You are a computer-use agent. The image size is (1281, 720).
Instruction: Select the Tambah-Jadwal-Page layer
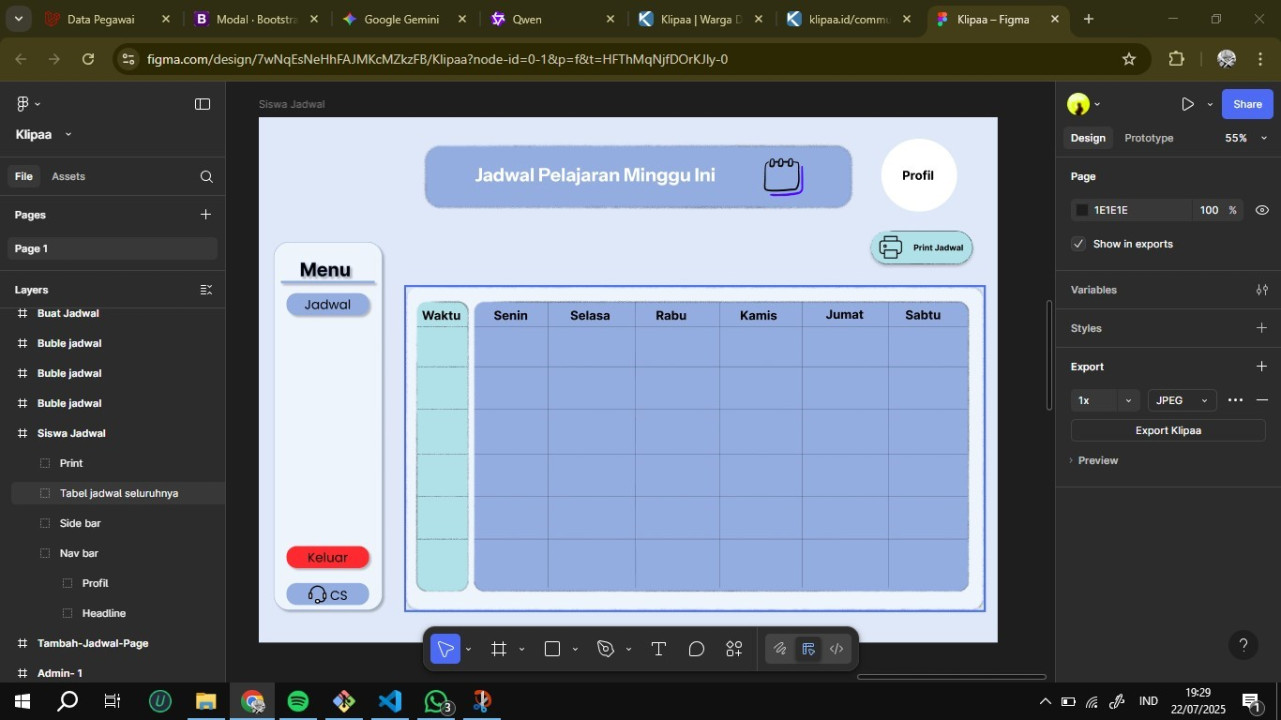(x=93, y=643)
